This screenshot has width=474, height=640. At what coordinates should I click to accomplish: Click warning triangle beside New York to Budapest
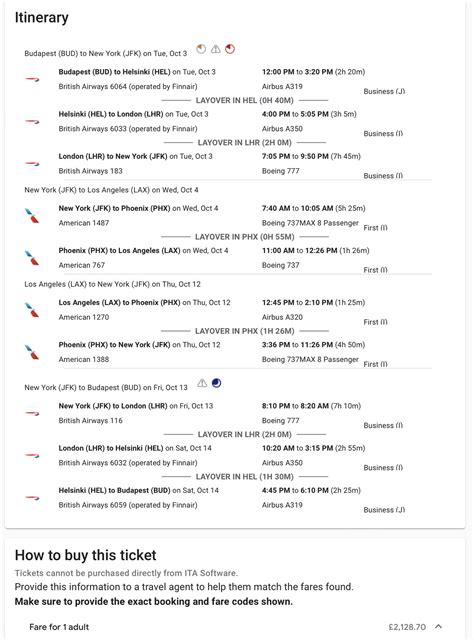click(202, 383)
